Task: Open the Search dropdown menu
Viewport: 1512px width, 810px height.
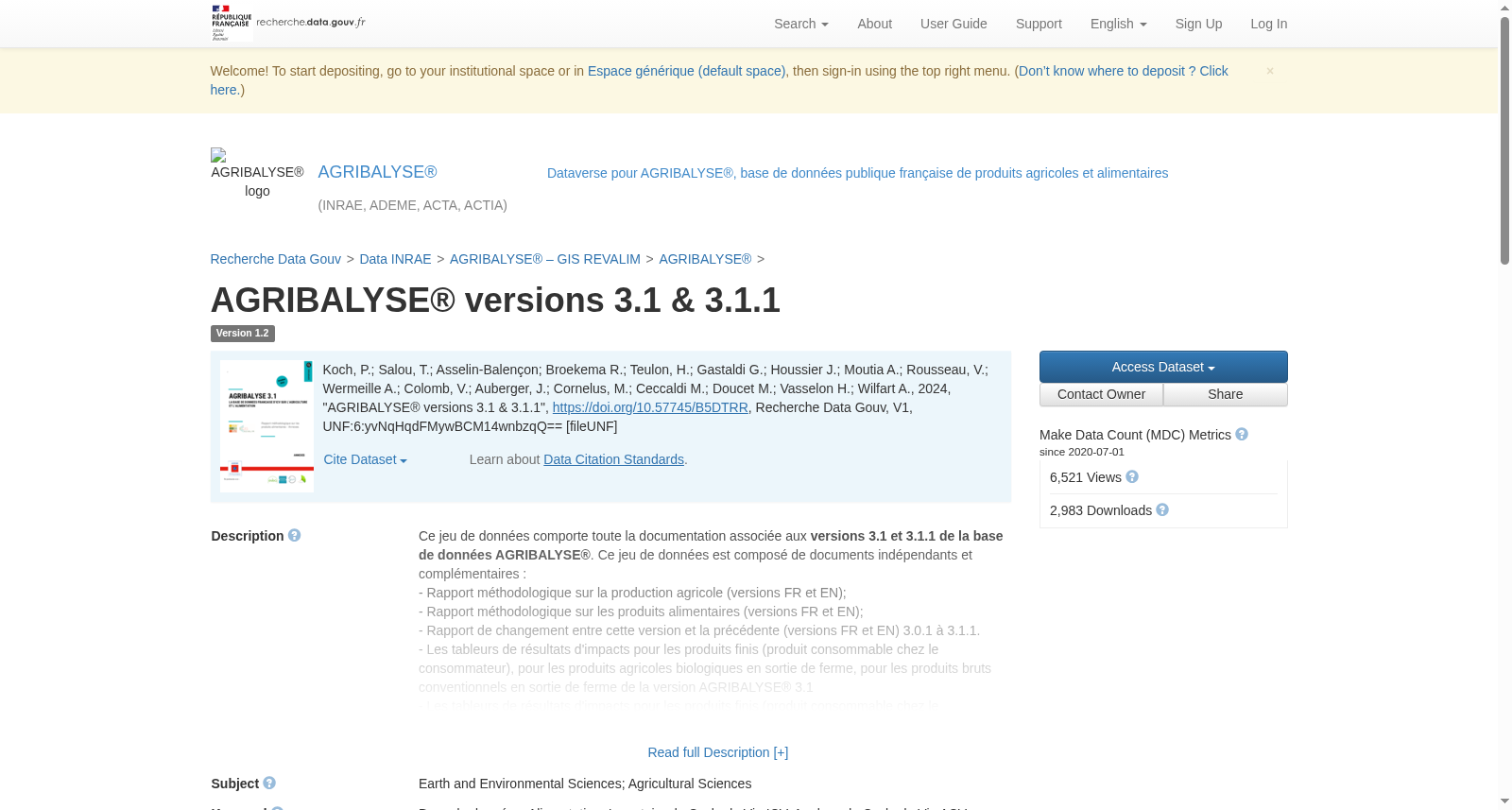Action: (x=801, y=24)
